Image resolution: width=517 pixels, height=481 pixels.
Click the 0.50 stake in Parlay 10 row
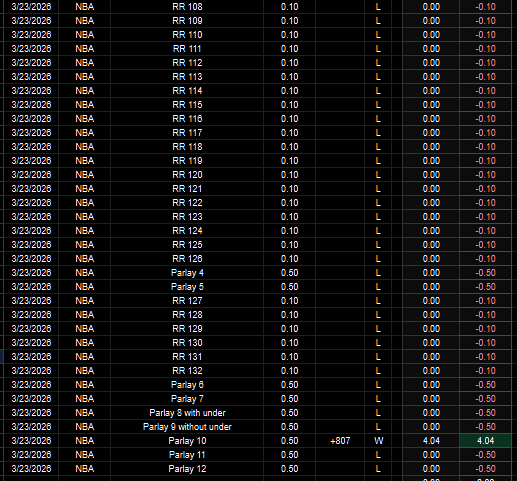tap(289, 441)
